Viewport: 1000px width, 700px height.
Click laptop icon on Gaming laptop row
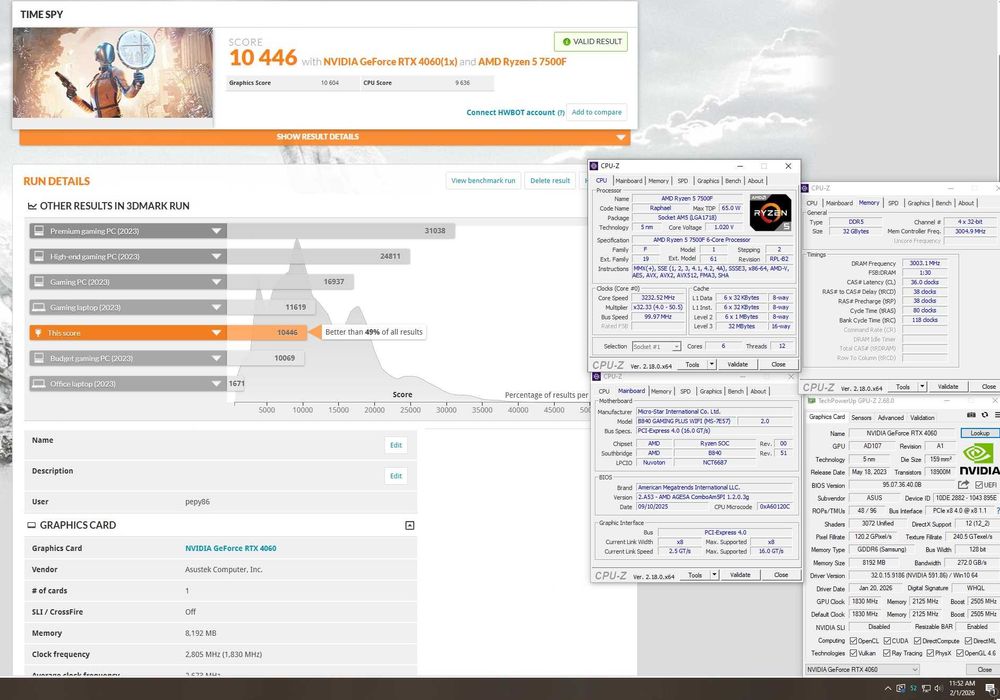click(x=39, y=307)
